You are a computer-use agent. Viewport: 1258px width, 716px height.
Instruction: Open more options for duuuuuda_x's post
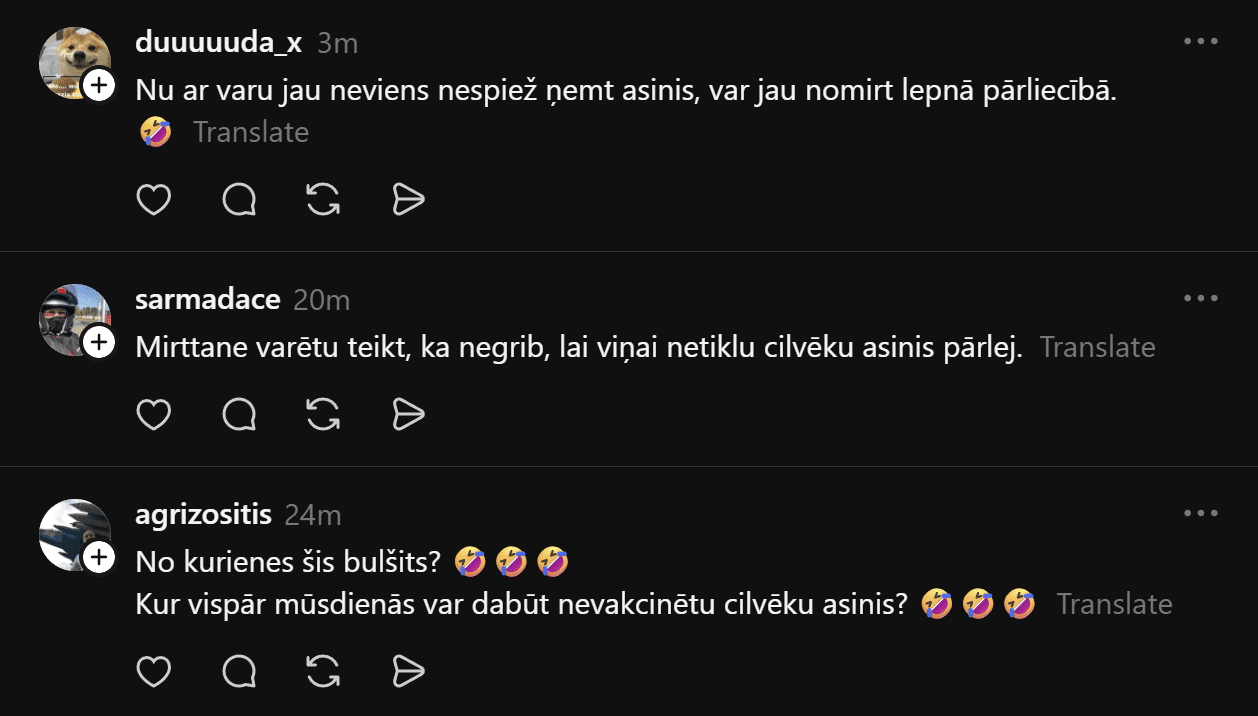coord(1200,42)
